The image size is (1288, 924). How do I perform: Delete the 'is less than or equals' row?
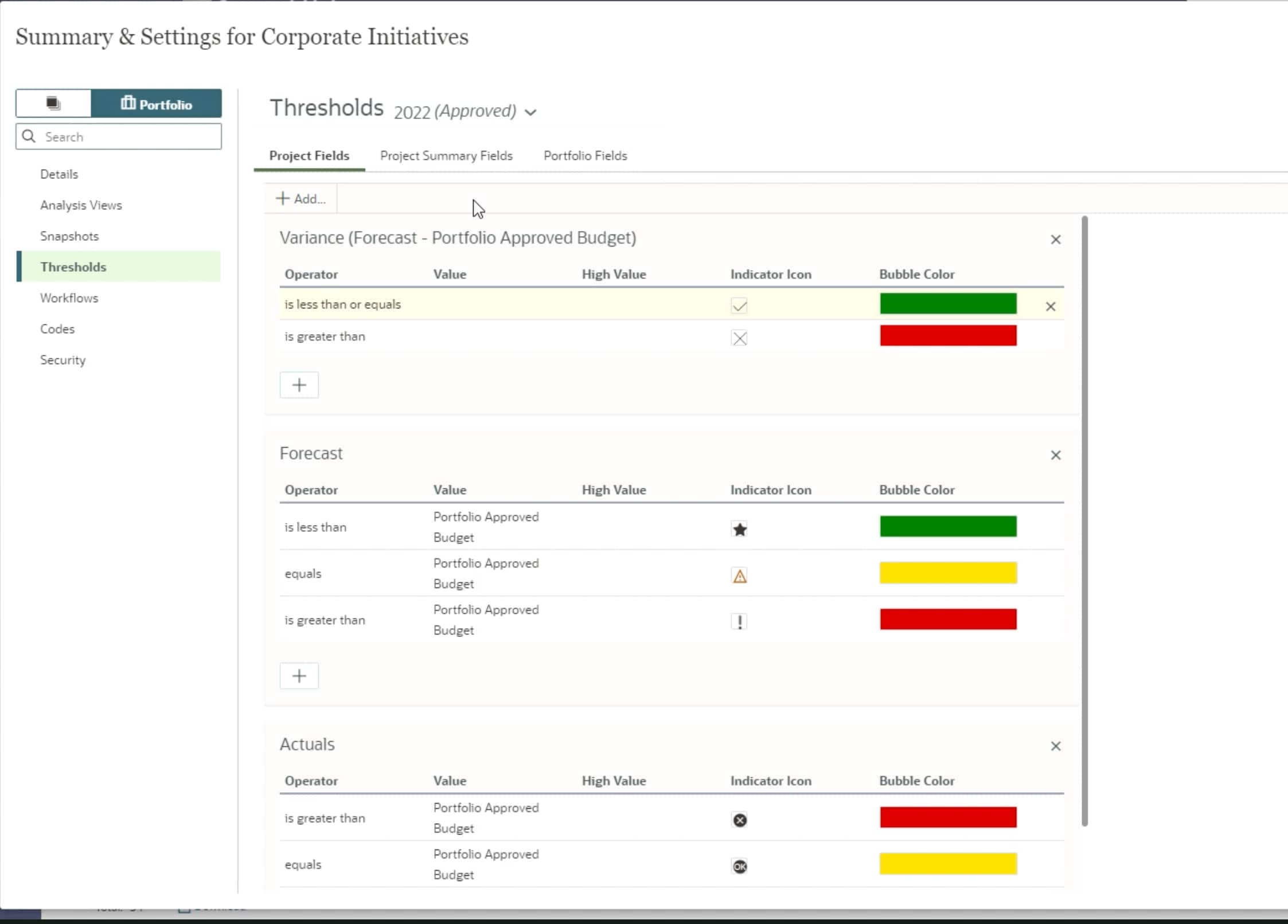point(1050,307)
